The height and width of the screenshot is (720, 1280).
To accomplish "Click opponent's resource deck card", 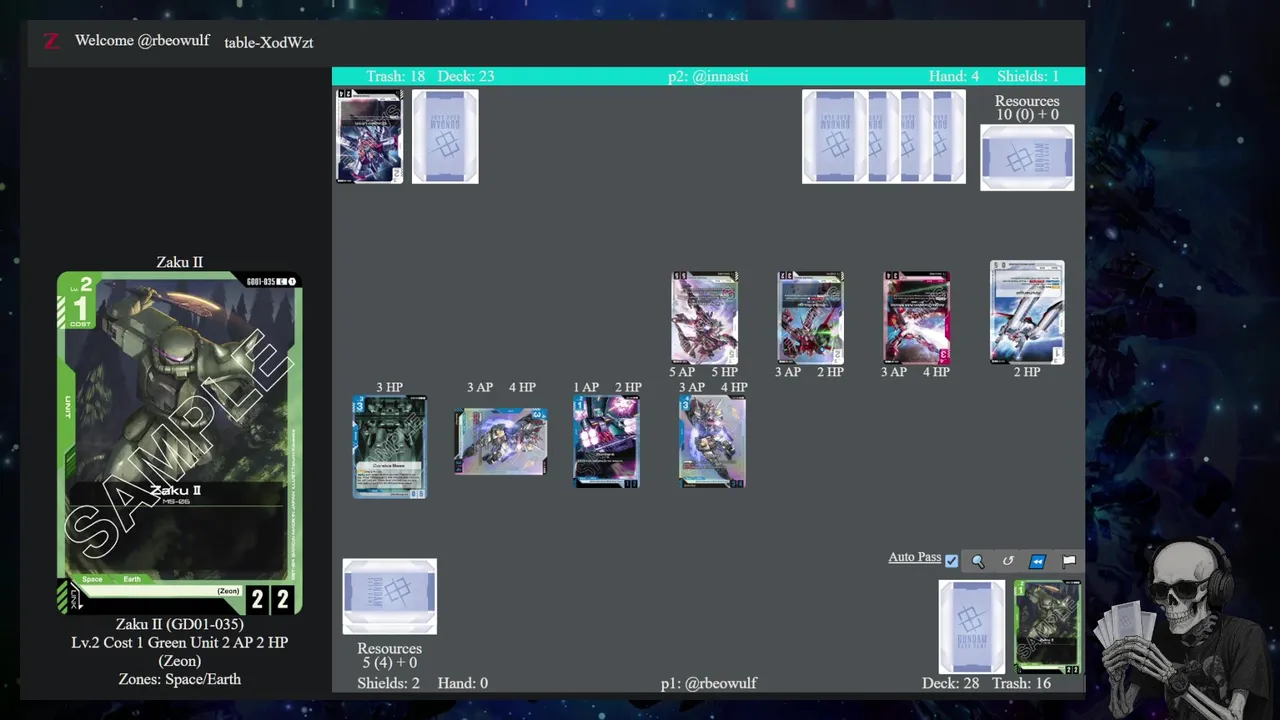I will click(x=1027, y=157).
